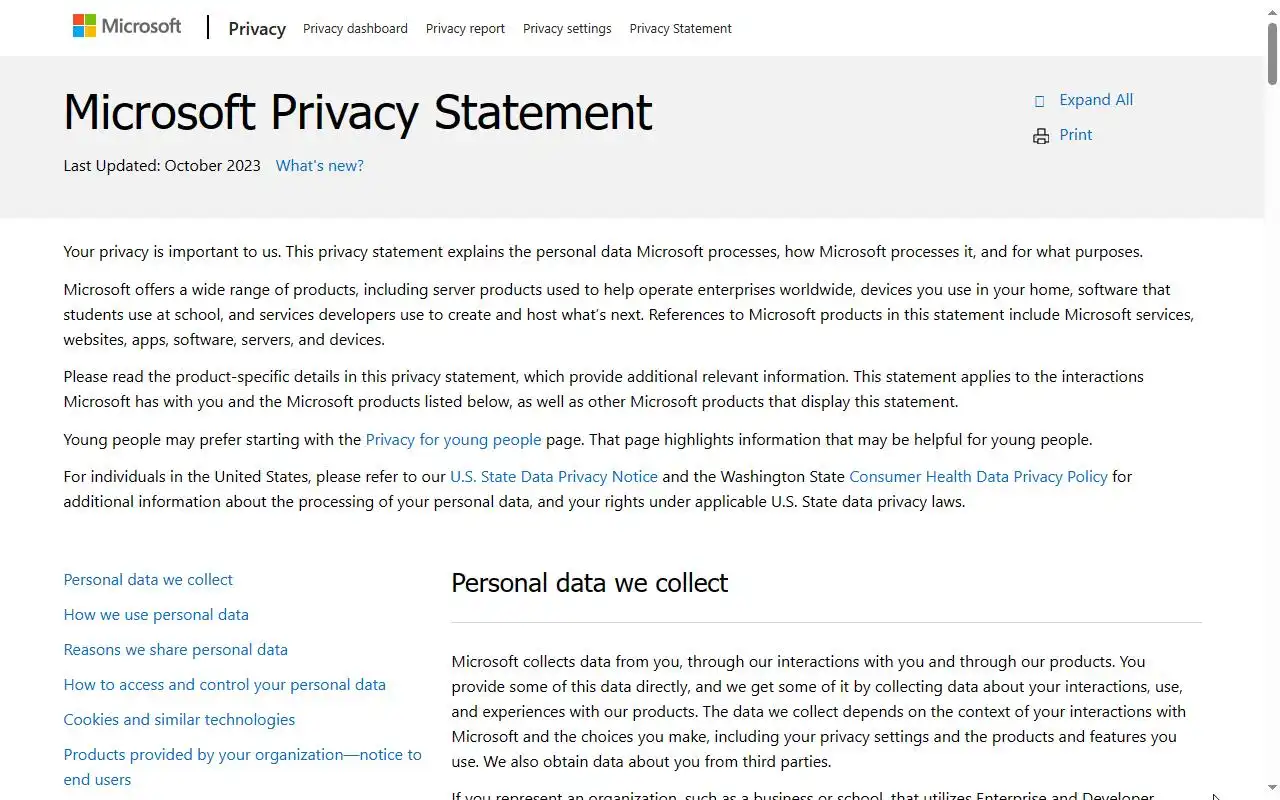Go to Reasons we share personal data
Screen dimensions: 1280x800
(x=175, y=650)
